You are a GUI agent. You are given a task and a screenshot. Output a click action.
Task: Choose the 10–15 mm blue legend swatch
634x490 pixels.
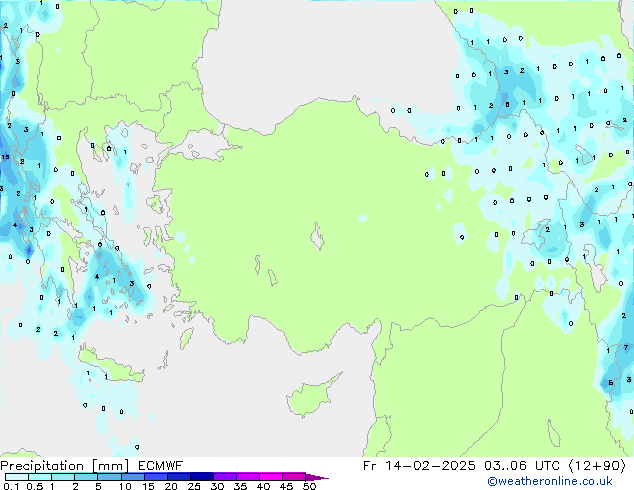133,477
